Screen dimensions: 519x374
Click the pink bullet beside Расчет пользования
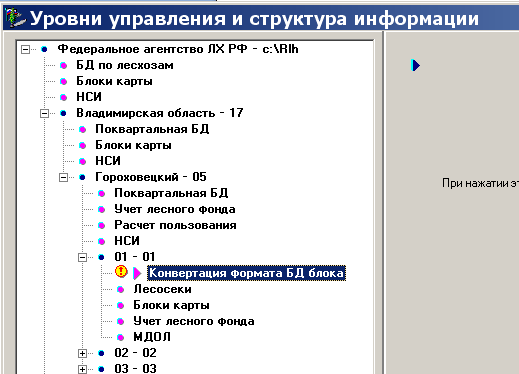(x=102, y=226)
